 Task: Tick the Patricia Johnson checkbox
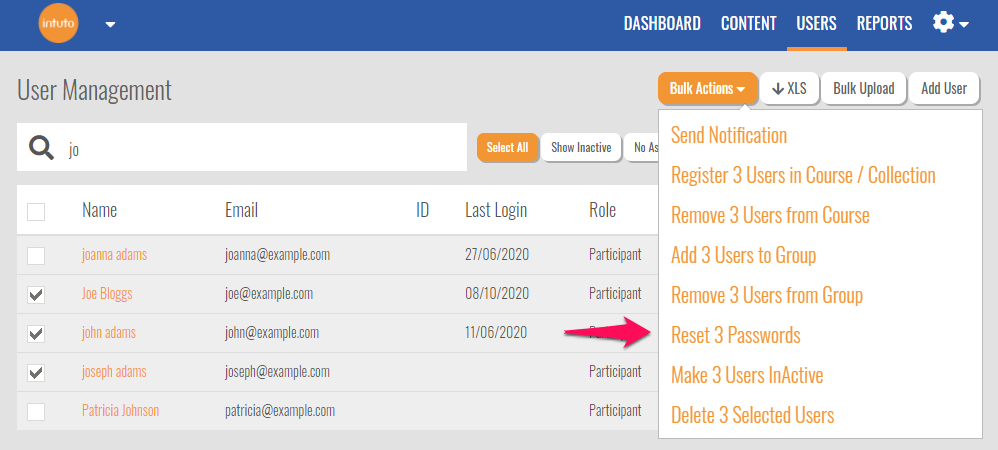36,411
